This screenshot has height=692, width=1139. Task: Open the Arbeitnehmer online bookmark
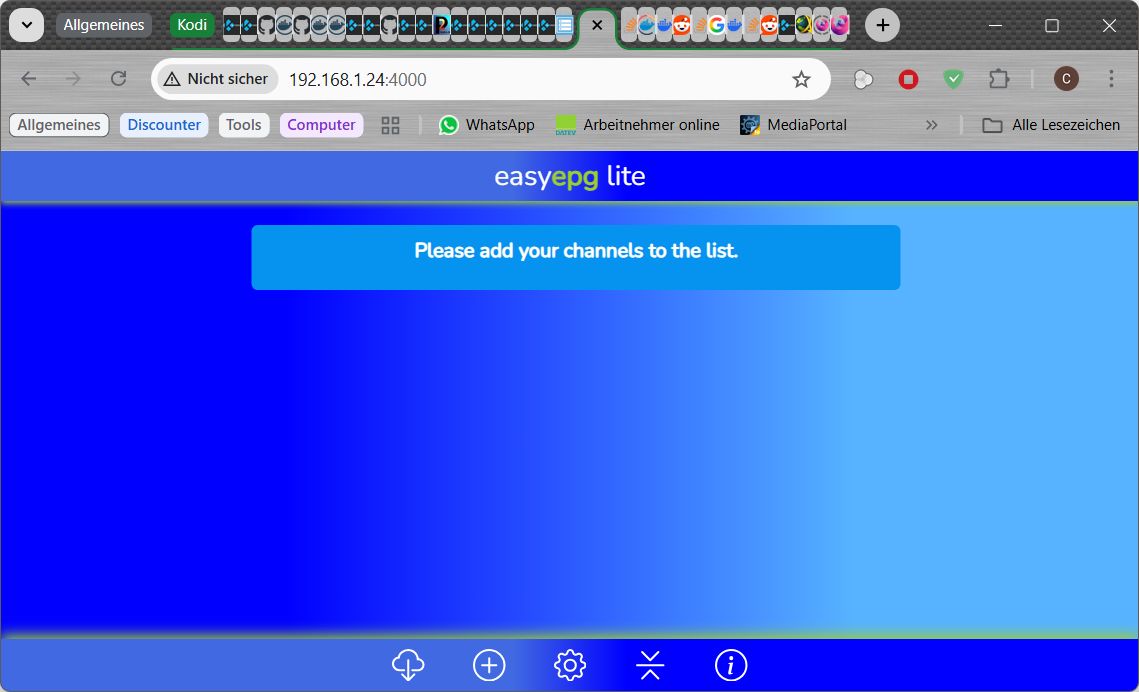637,125
